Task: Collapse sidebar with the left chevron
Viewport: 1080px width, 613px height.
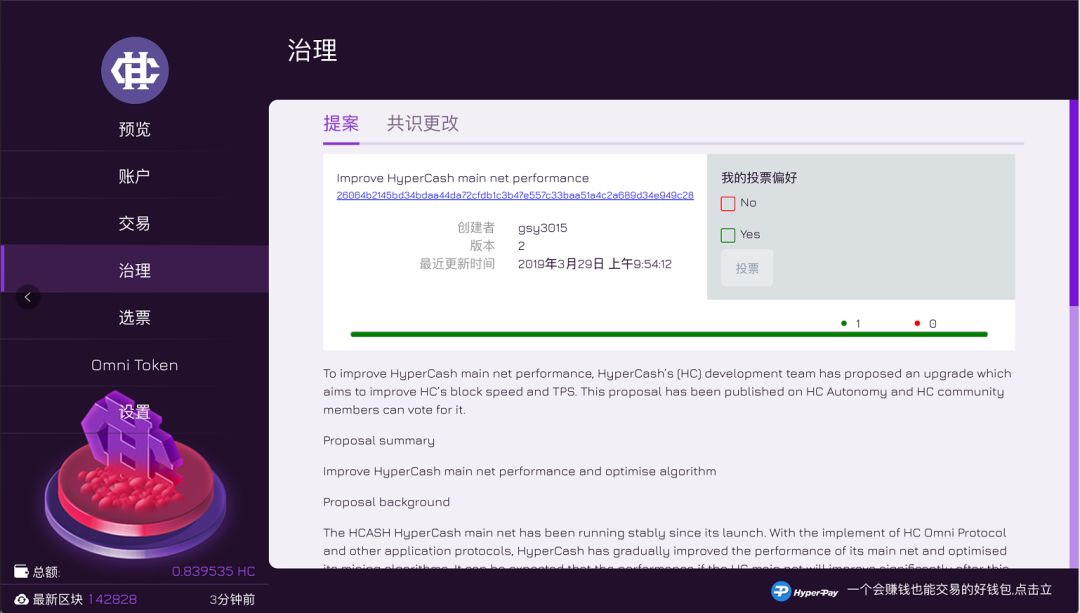Action: click(x=28, y=297)
